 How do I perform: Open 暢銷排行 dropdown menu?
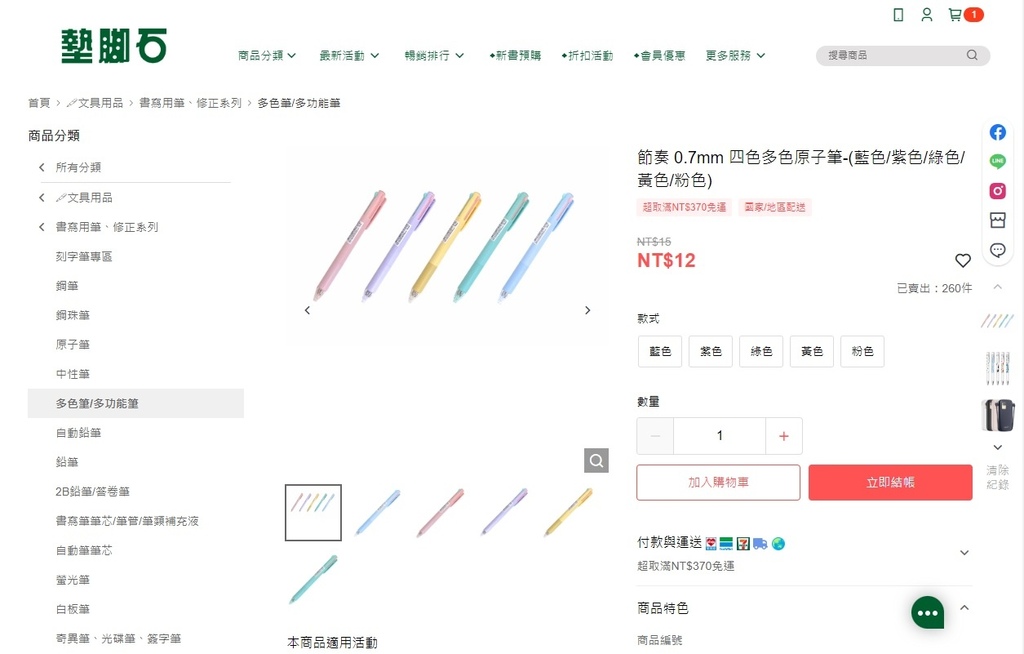tap(434, 56)
